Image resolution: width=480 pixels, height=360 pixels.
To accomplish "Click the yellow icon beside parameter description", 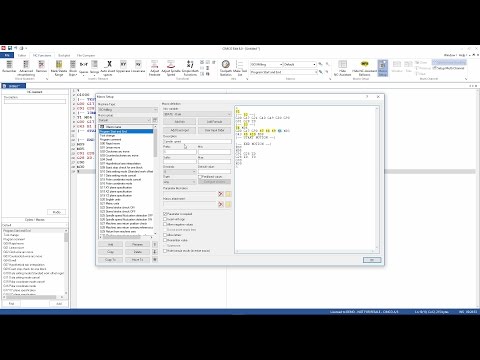I will point(228,194).
